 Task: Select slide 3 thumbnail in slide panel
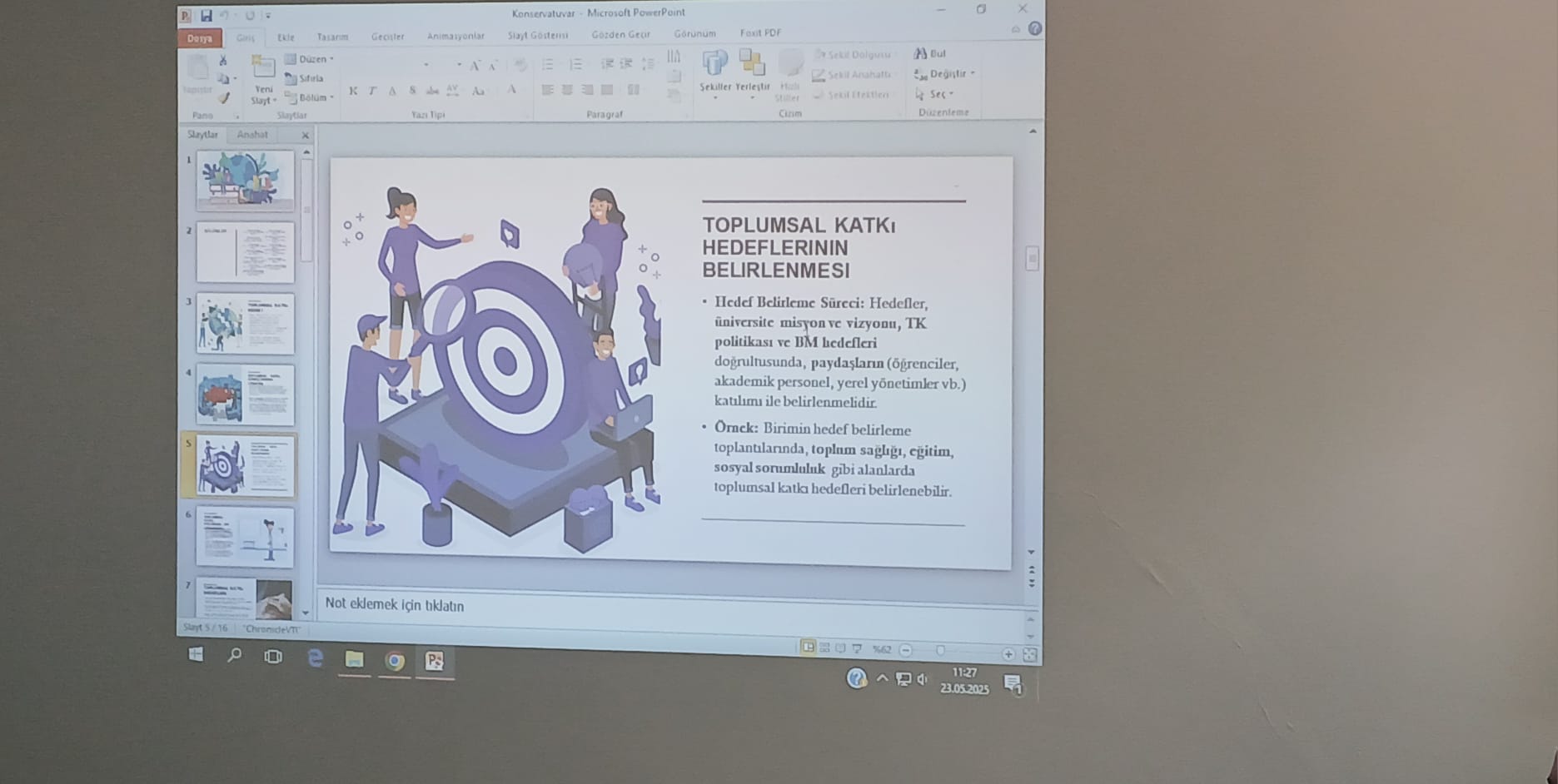[246, 324]
